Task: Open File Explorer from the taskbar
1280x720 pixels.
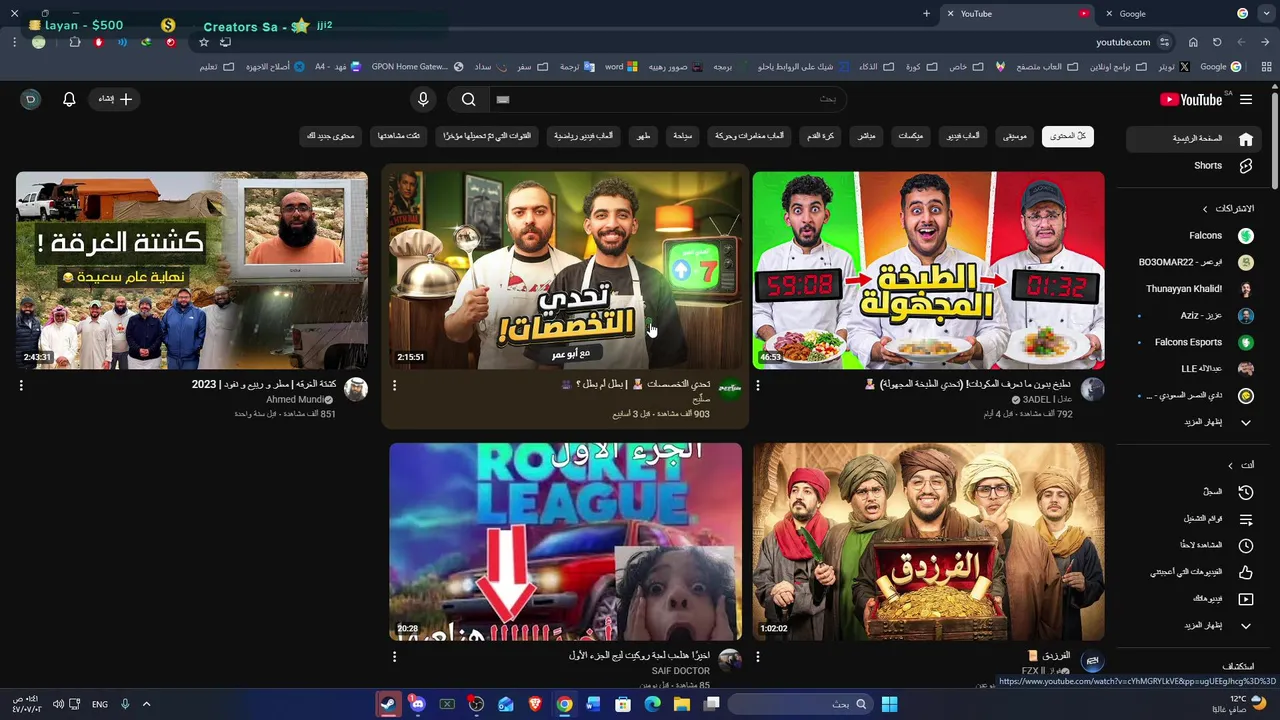Action: [682, 704]
